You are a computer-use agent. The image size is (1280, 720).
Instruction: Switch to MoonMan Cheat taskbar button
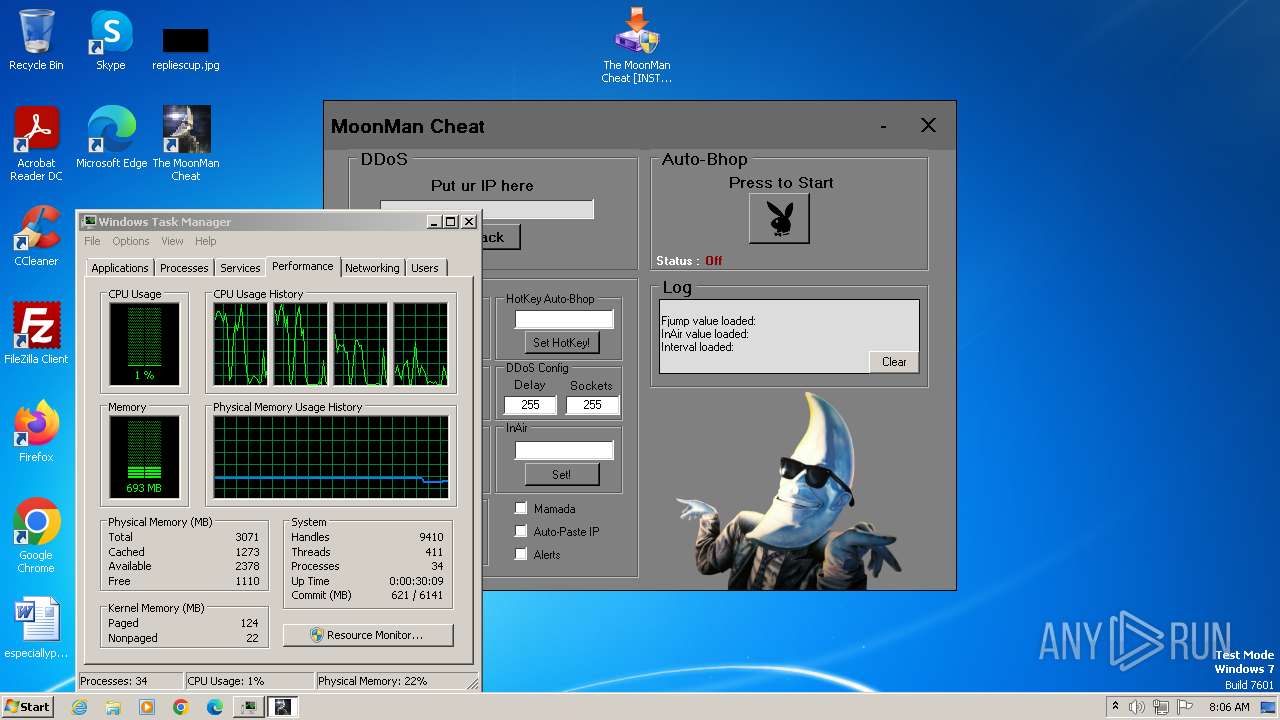(283, 707)
